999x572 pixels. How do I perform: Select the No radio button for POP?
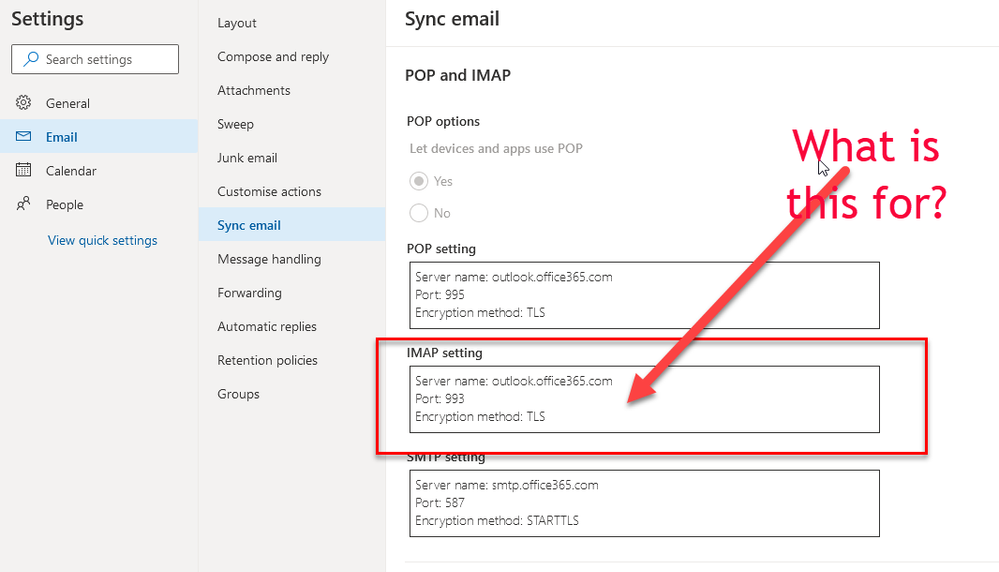point(417,213)
